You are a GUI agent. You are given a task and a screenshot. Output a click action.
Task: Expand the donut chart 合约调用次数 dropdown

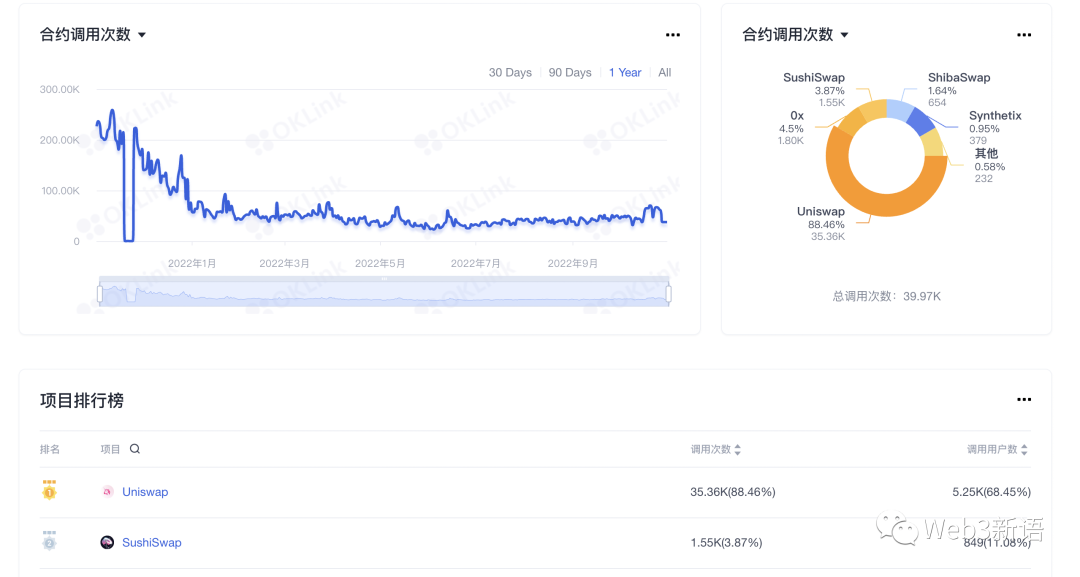point(844,35)
